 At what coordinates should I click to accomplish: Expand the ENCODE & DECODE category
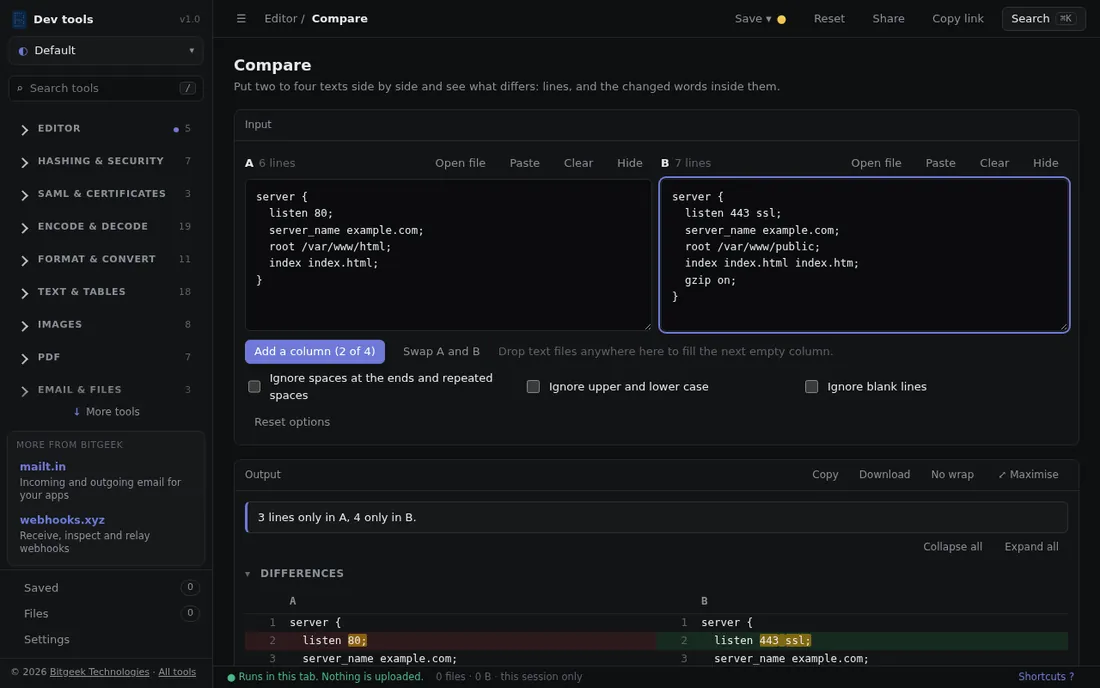[106, 227]
